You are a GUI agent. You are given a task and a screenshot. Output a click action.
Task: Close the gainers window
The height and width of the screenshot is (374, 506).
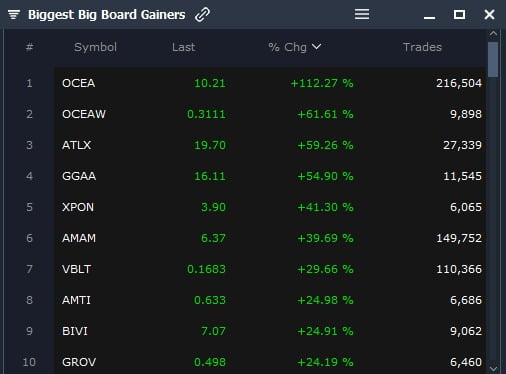click(x=489, y=14)
